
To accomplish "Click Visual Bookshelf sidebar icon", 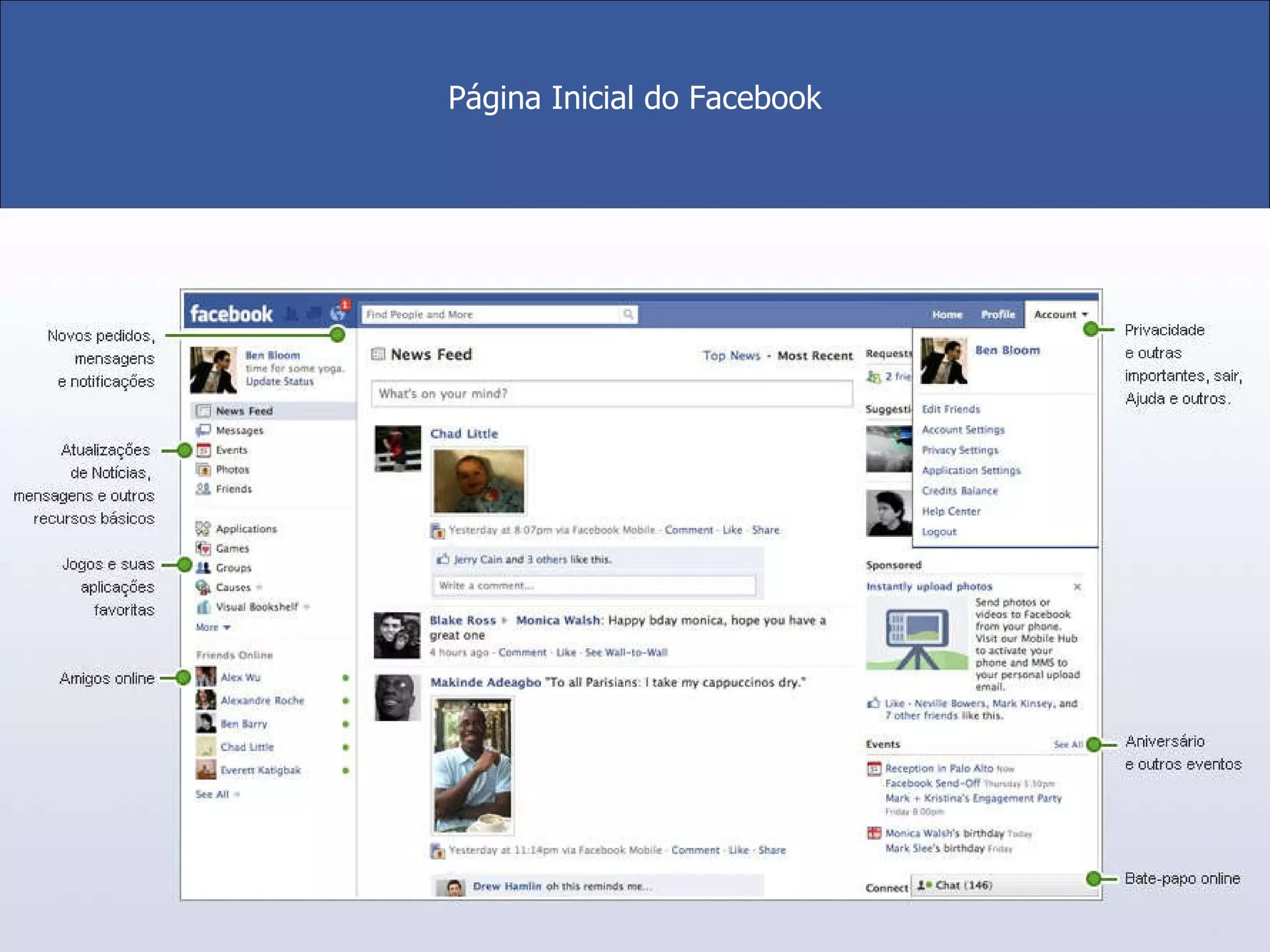I will (203, 607).
